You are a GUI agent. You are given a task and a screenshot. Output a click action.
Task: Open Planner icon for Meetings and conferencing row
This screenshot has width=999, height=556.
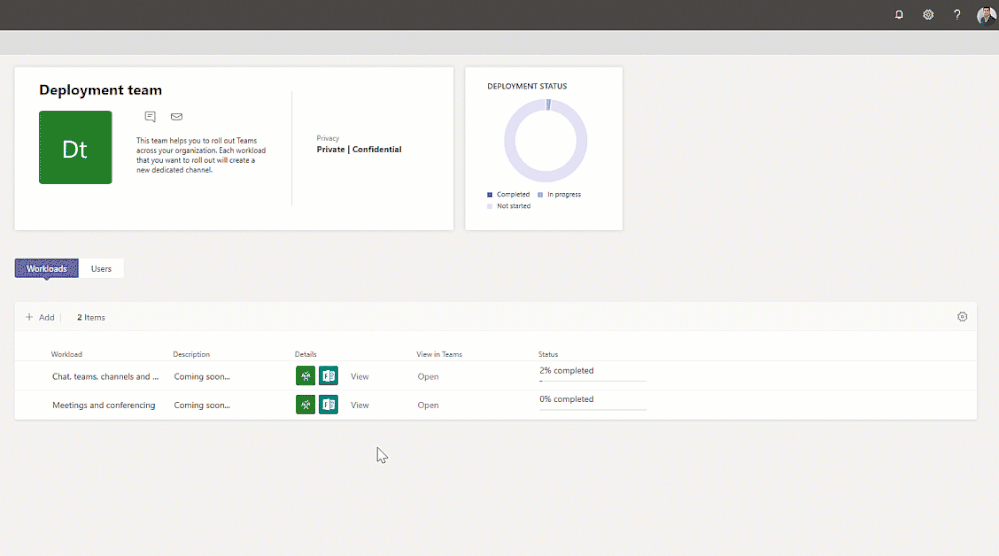click(x=305, y=405)
